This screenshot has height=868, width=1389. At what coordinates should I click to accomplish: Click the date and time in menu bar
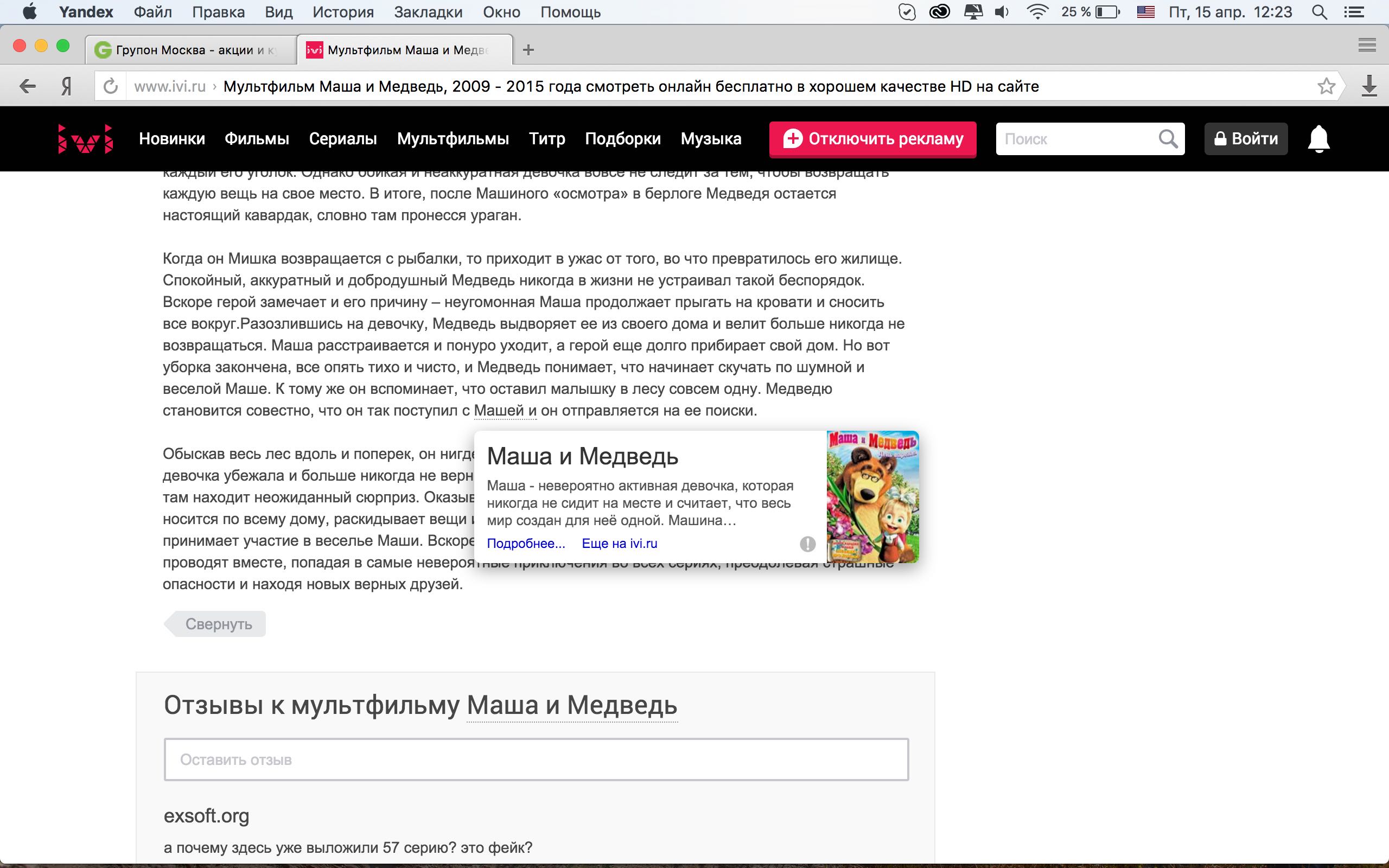click(1231, 12)
